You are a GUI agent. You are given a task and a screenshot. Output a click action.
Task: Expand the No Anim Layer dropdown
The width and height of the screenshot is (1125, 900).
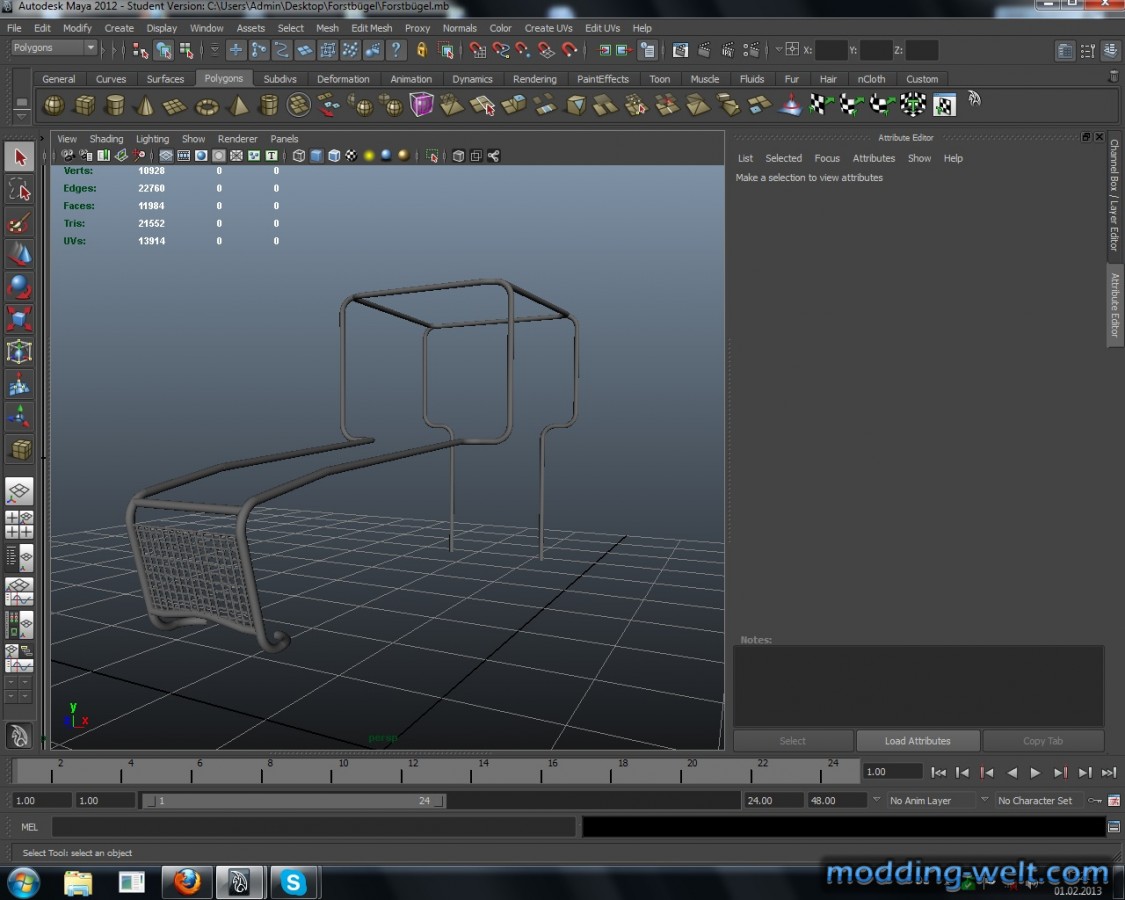(x=876, y=800)
